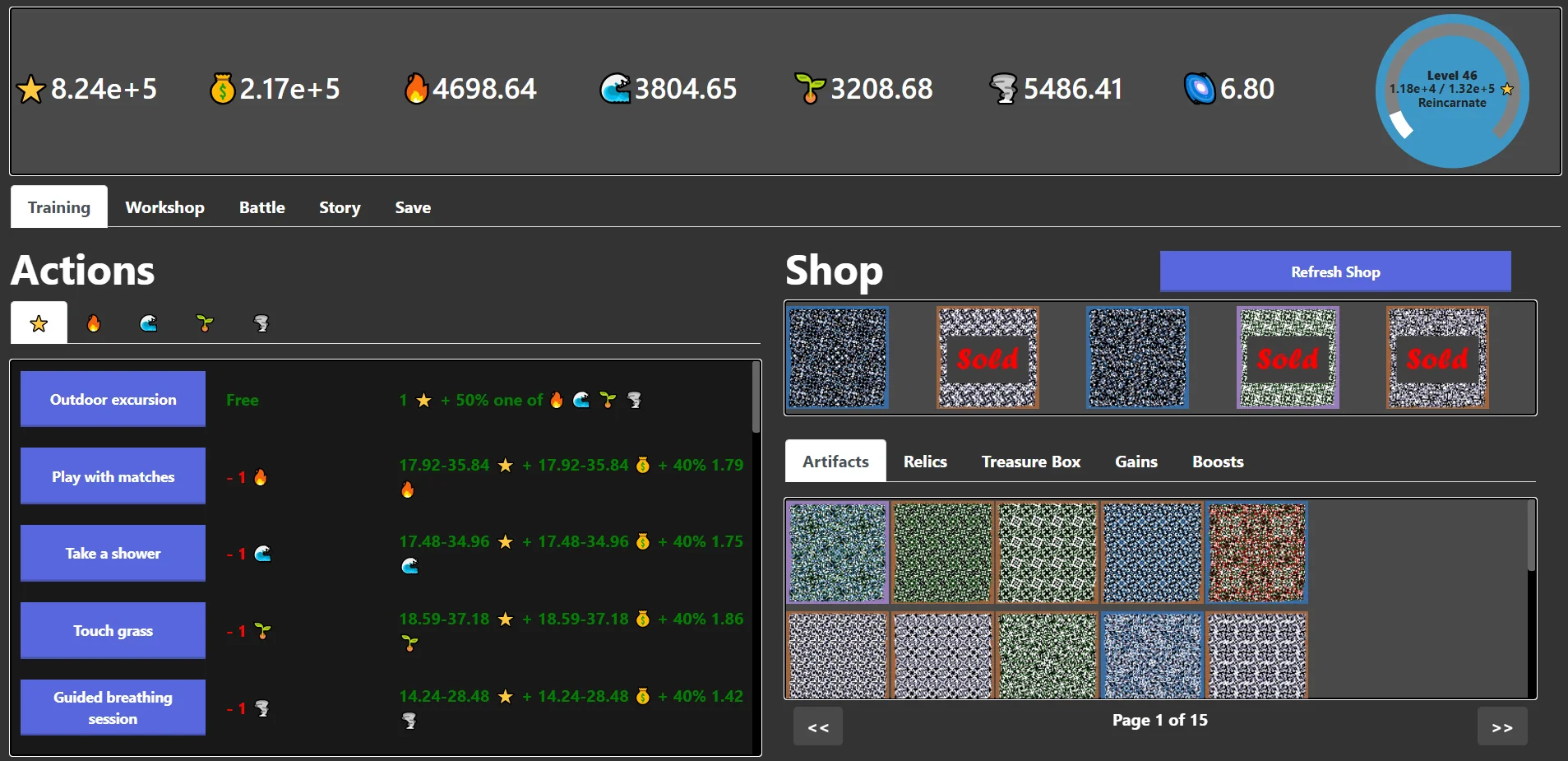Show the Gains tab

(1136, 462)
